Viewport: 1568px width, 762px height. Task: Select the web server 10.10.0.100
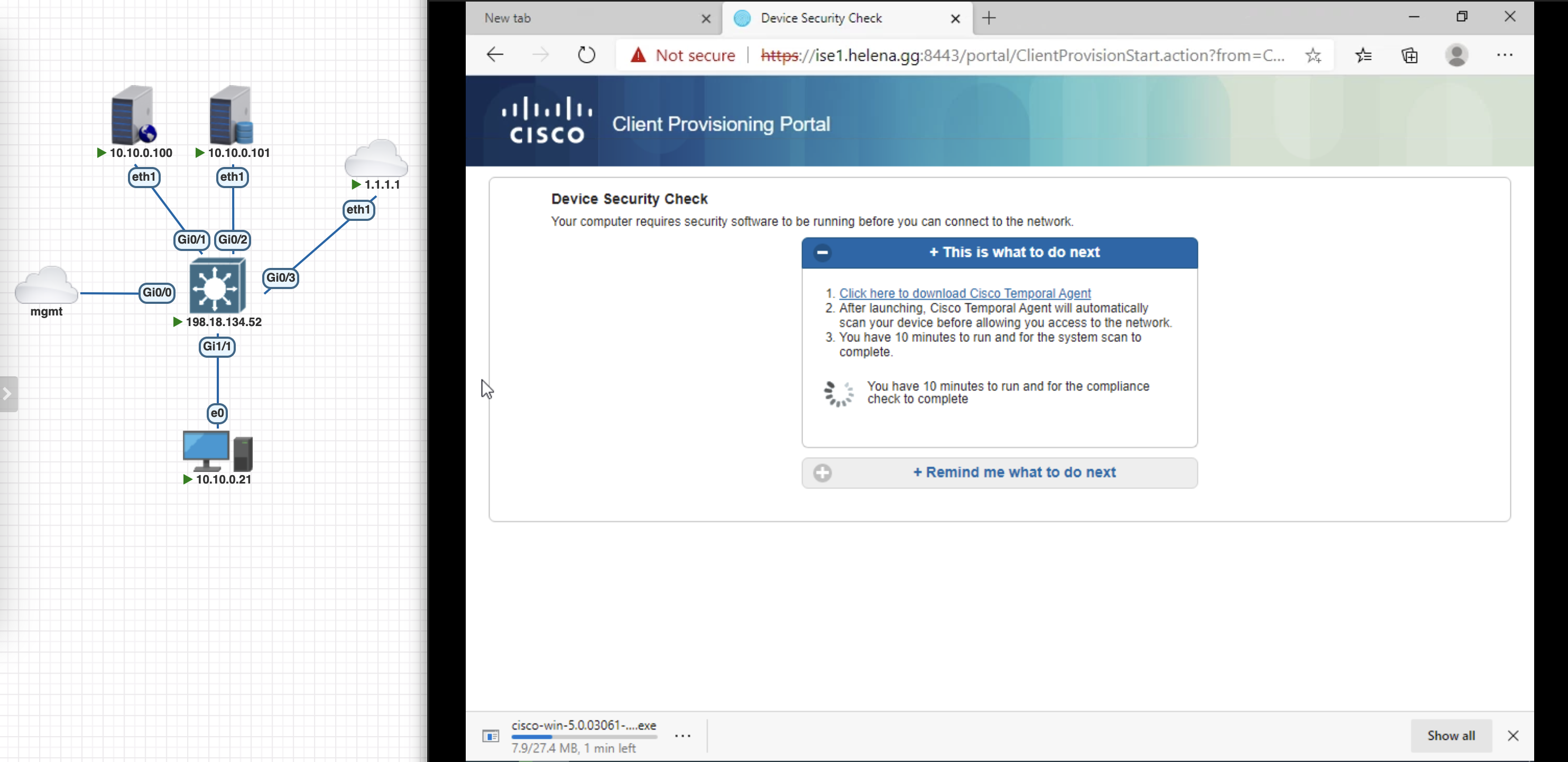[x=133, y=115]
